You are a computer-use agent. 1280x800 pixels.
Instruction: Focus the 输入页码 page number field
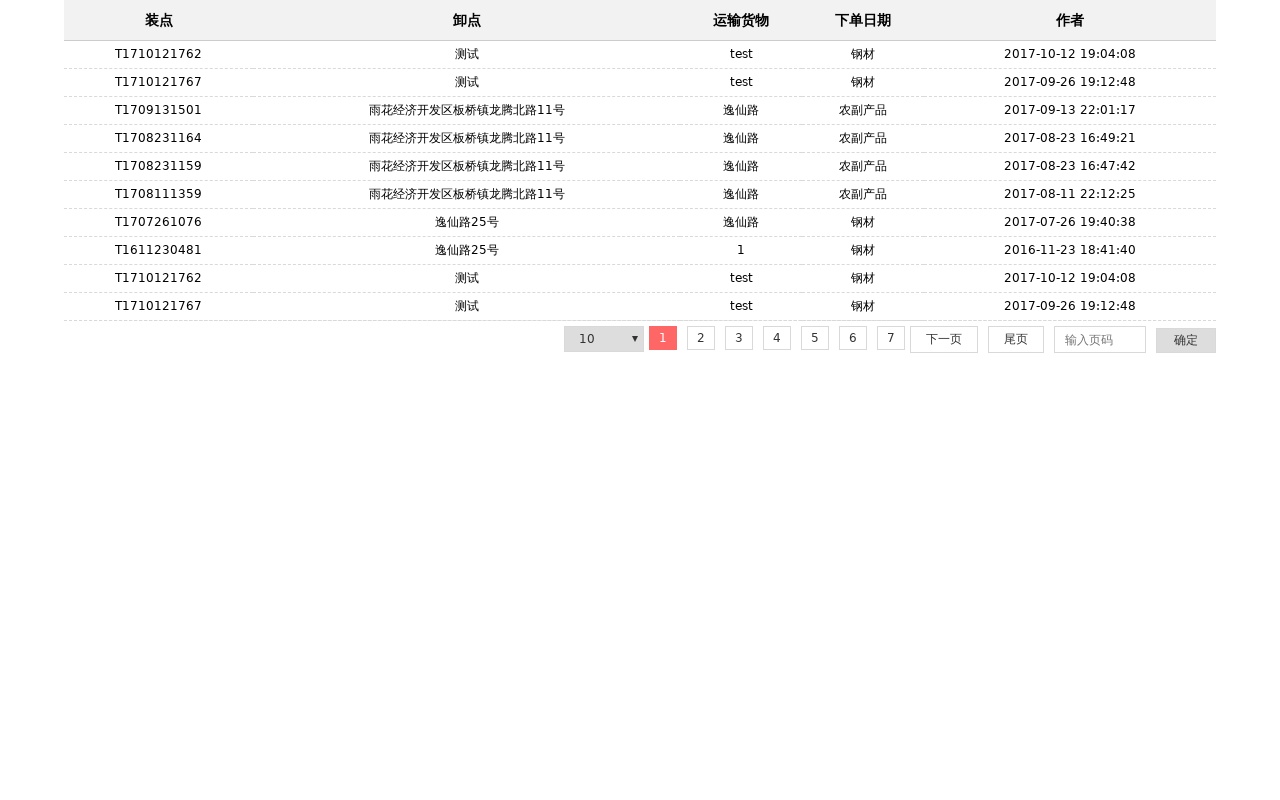[1100, 339]
